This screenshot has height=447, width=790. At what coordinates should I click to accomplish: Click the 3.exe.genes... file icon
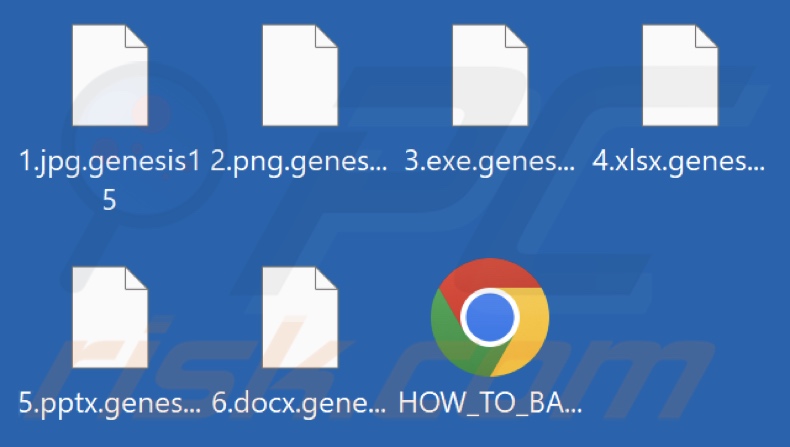tap(490, 75)
